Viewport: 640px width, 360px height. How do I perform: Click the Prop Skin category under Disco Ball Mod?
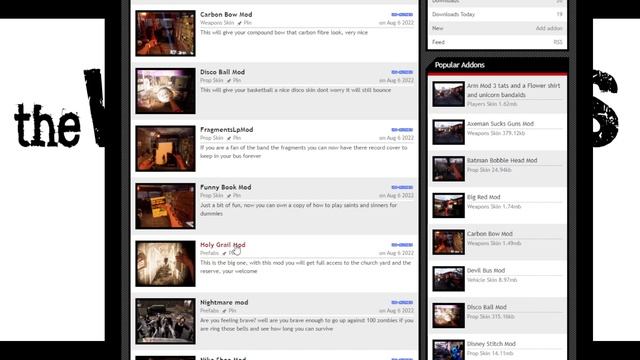pos(212,80)
